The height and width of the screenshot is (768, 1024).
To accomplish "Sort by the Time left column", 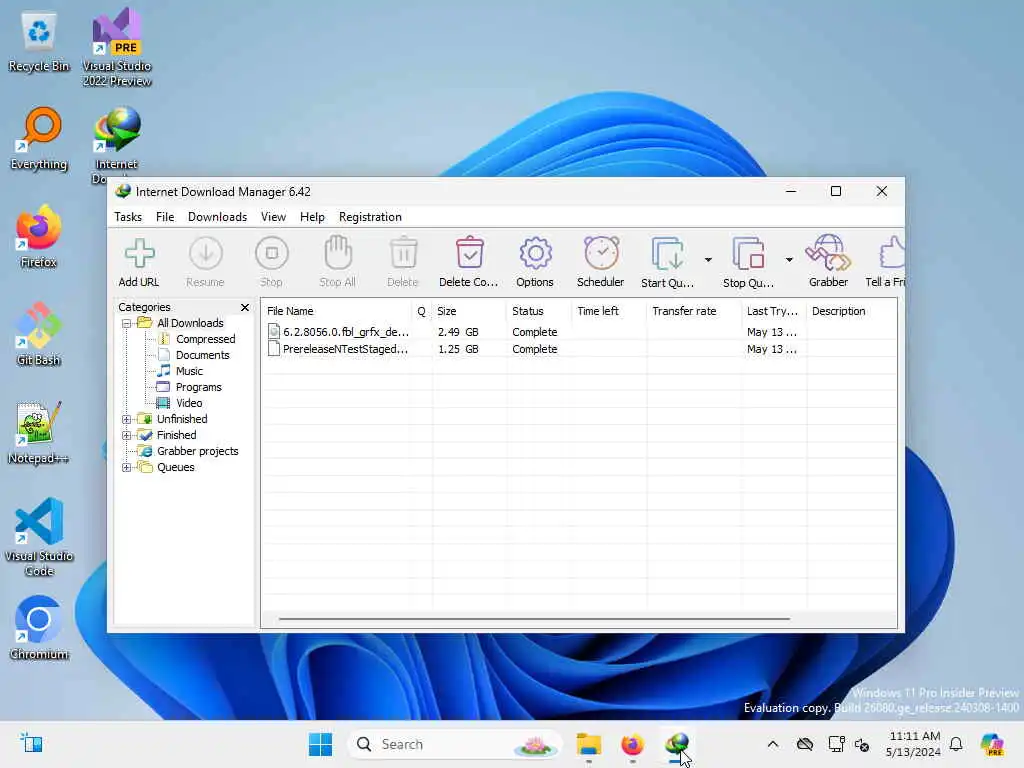I will pyautogui.click(x=609, y=311).
